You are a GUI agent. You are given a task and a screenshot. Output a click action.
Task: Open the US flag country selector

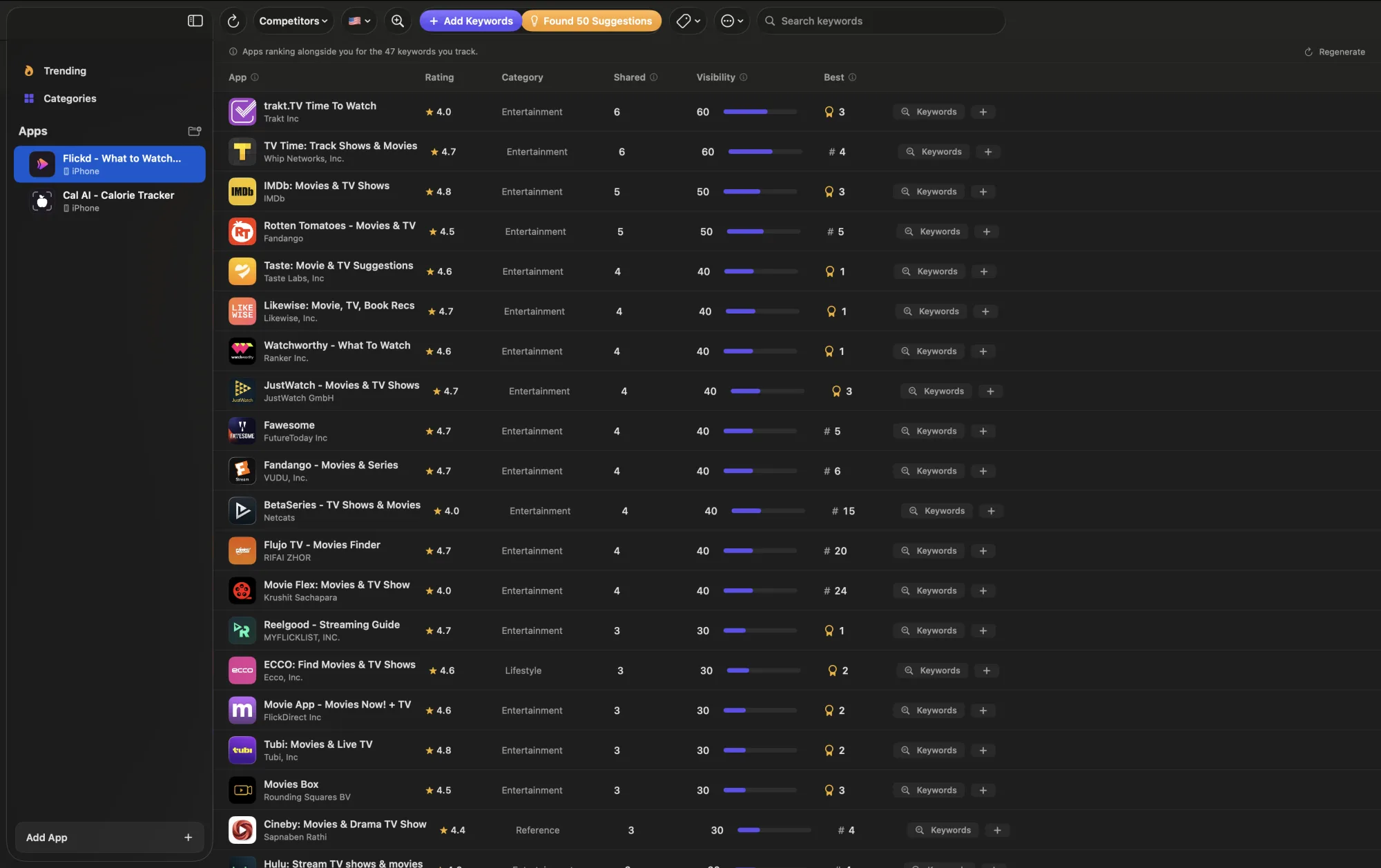point(359,21)
